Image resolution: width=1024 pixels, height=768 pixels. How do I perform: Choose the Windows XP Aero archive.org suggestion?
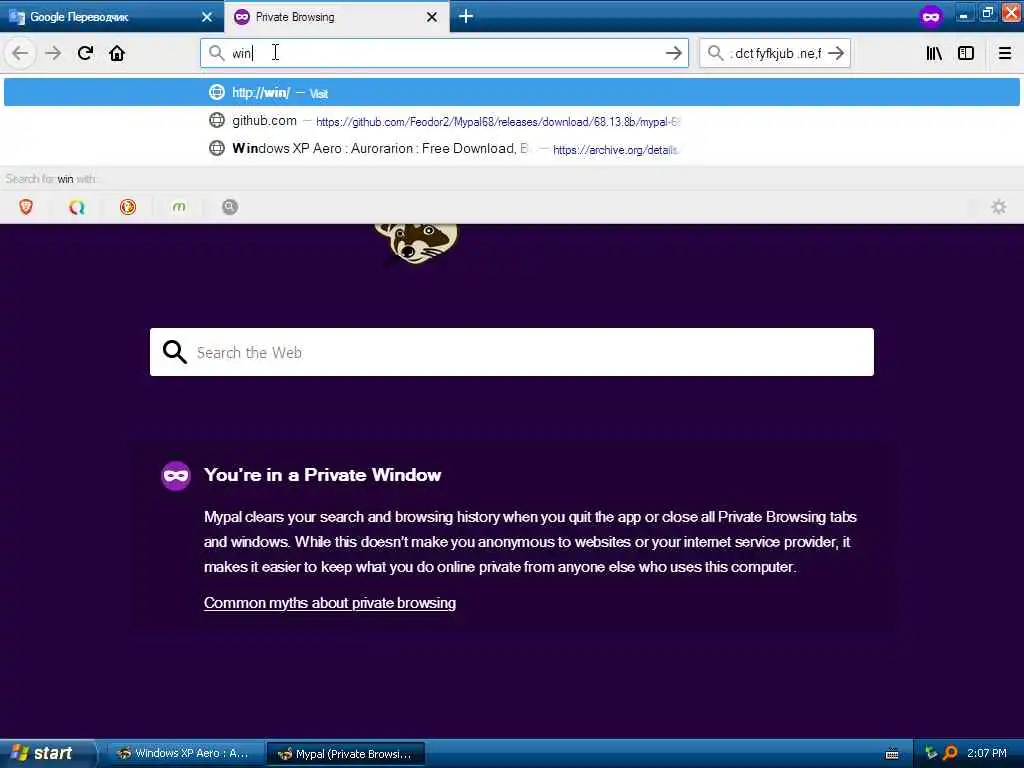pos(512,149)
